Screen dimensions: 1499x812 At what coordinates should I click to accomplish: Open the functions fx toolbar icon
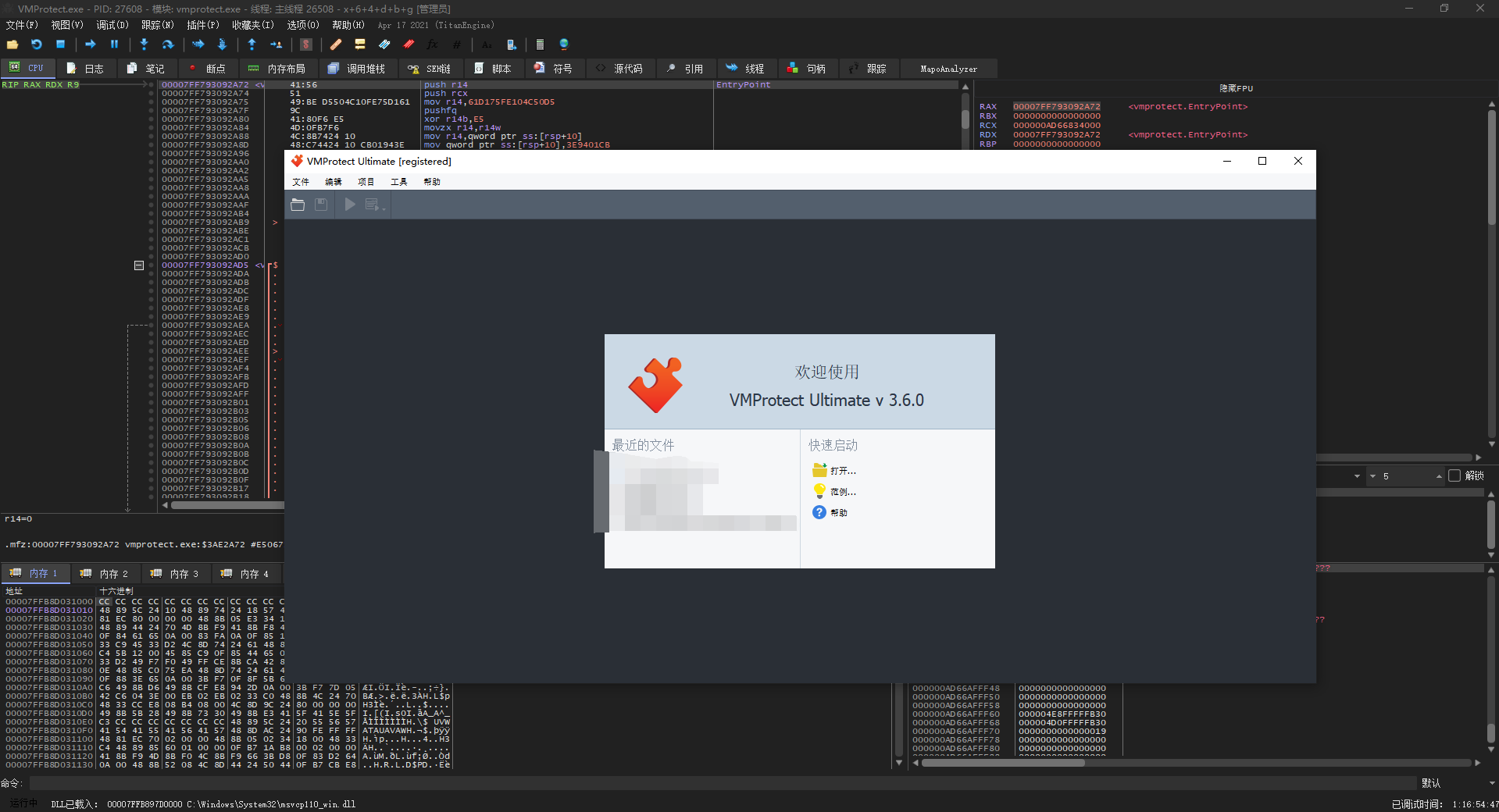(x=433, y=45)
